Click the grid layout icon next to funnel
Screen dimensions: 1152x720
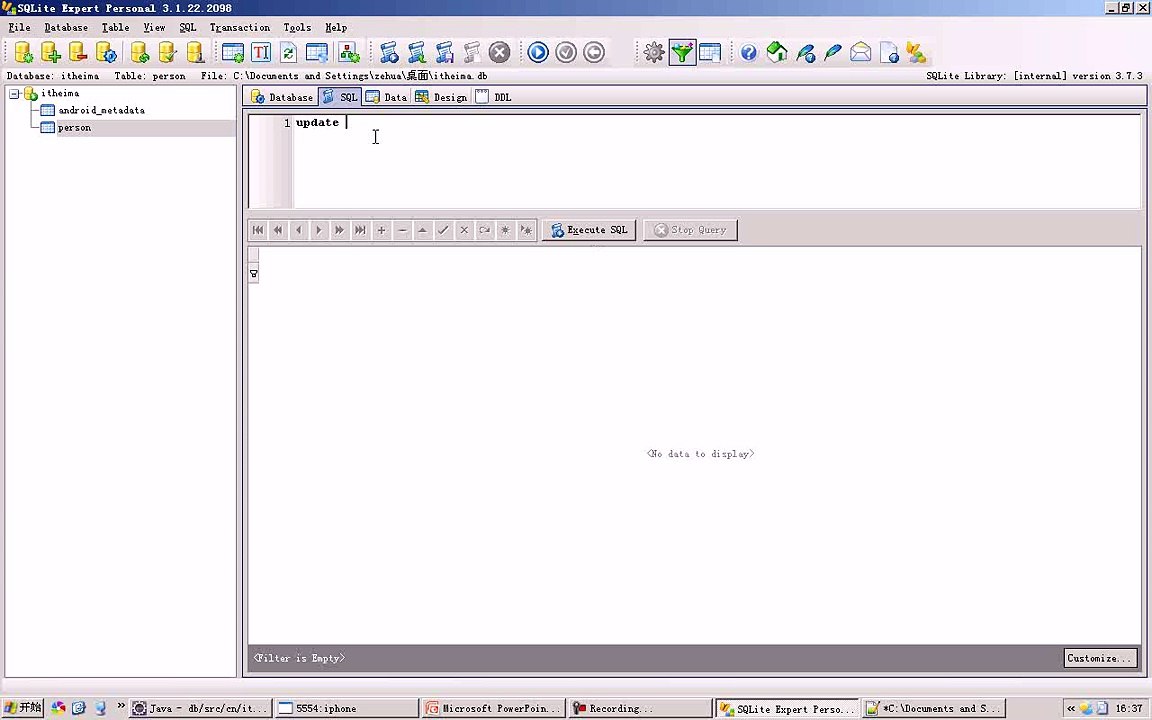[710, 52]
